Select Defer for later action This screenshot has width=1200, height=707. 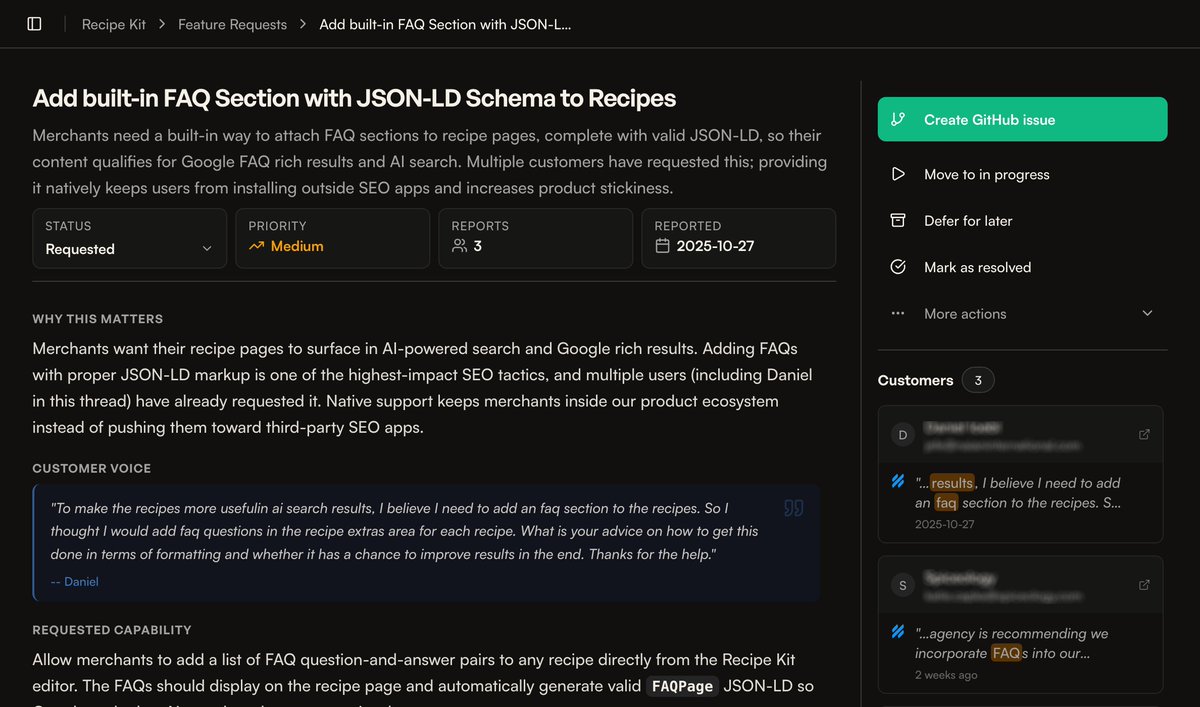point(1022,220)
